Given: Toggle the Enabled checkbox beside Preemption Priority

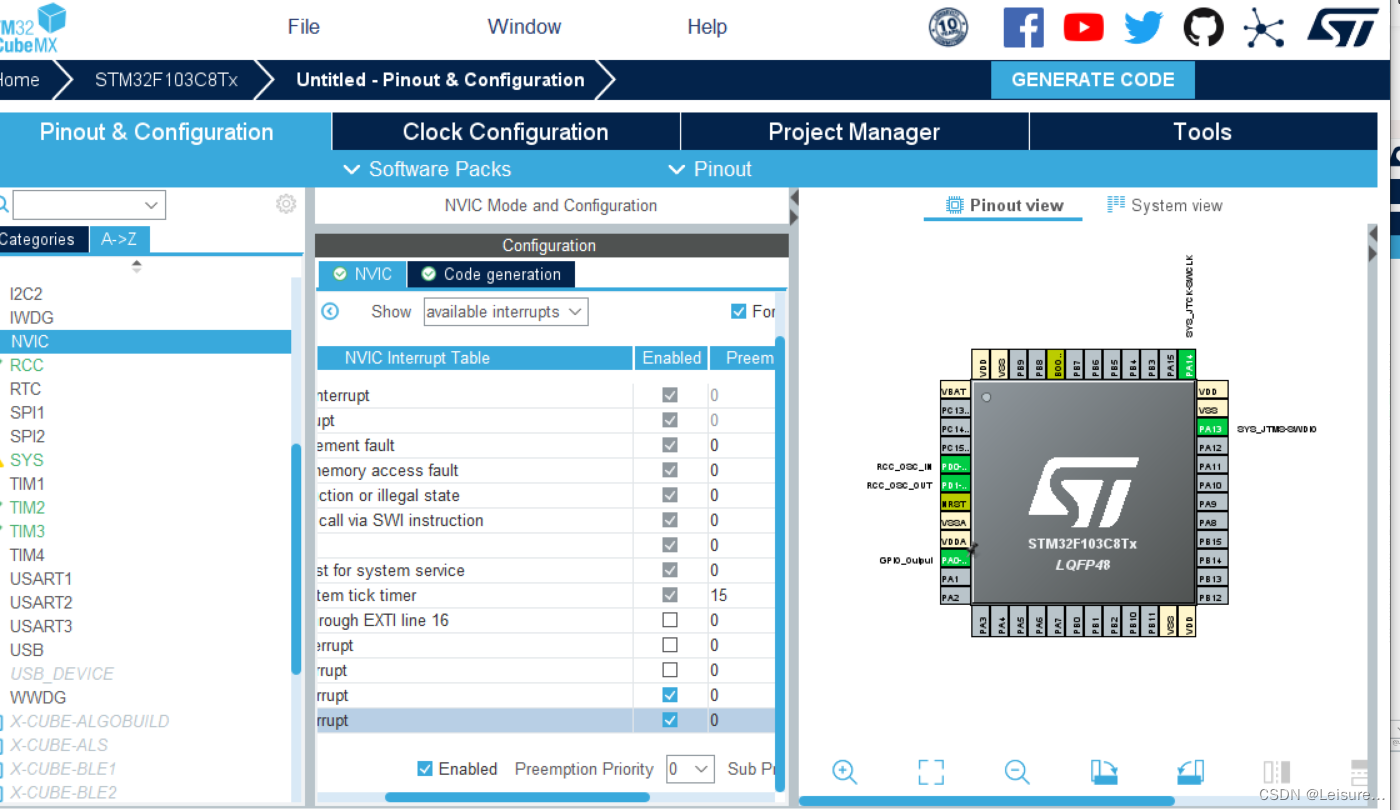Looking at the screenshot, I should pos(425,769).
